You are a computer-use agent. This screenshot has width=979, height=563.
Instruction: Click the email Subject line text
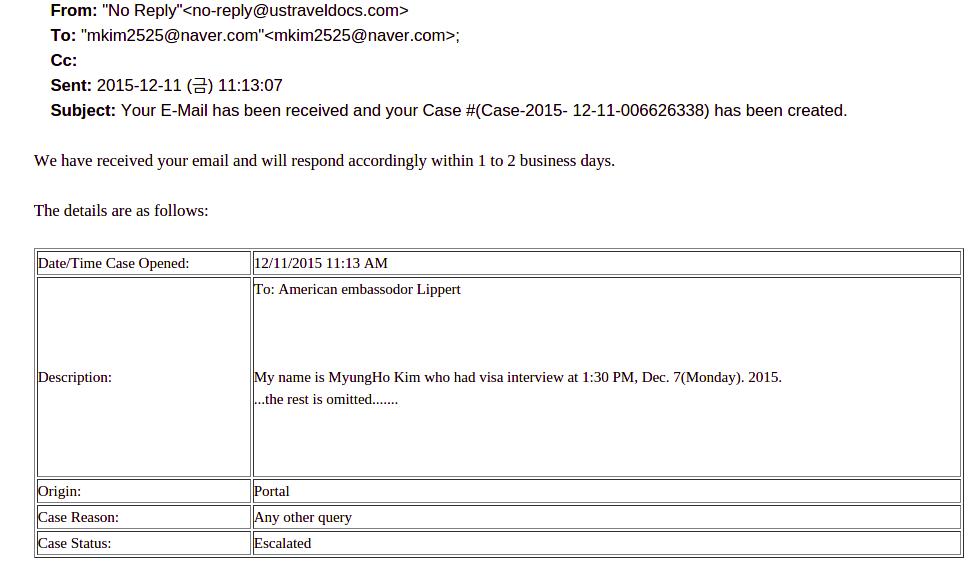click(483, 111)
